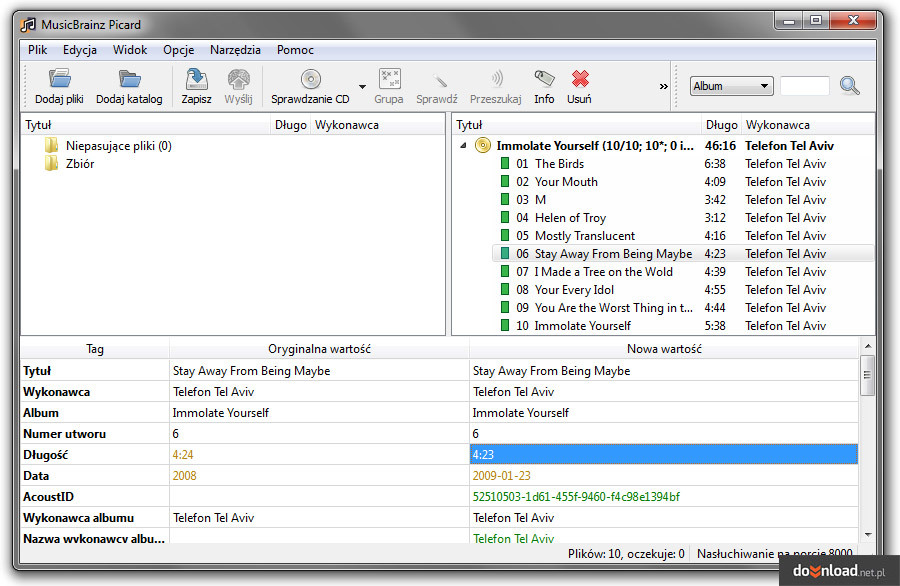Screen dimensions: 900x586
Task: Select the new Długość value 4:23
Action: [664, 455]
